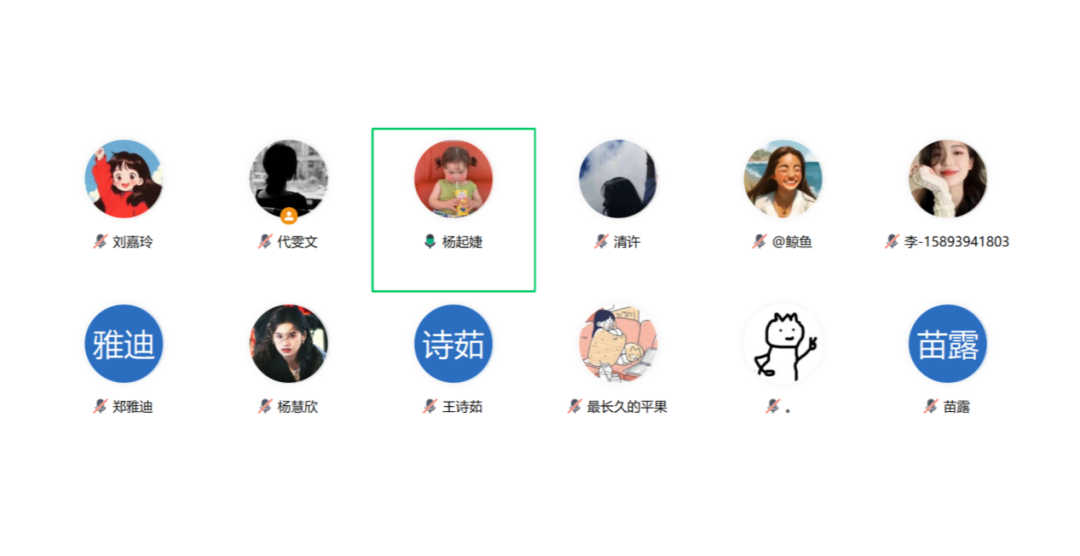Select the doodle cat peace-sign avatar
The width and height of the screenshot is (1080, 556).
click(x=783, y=344)
